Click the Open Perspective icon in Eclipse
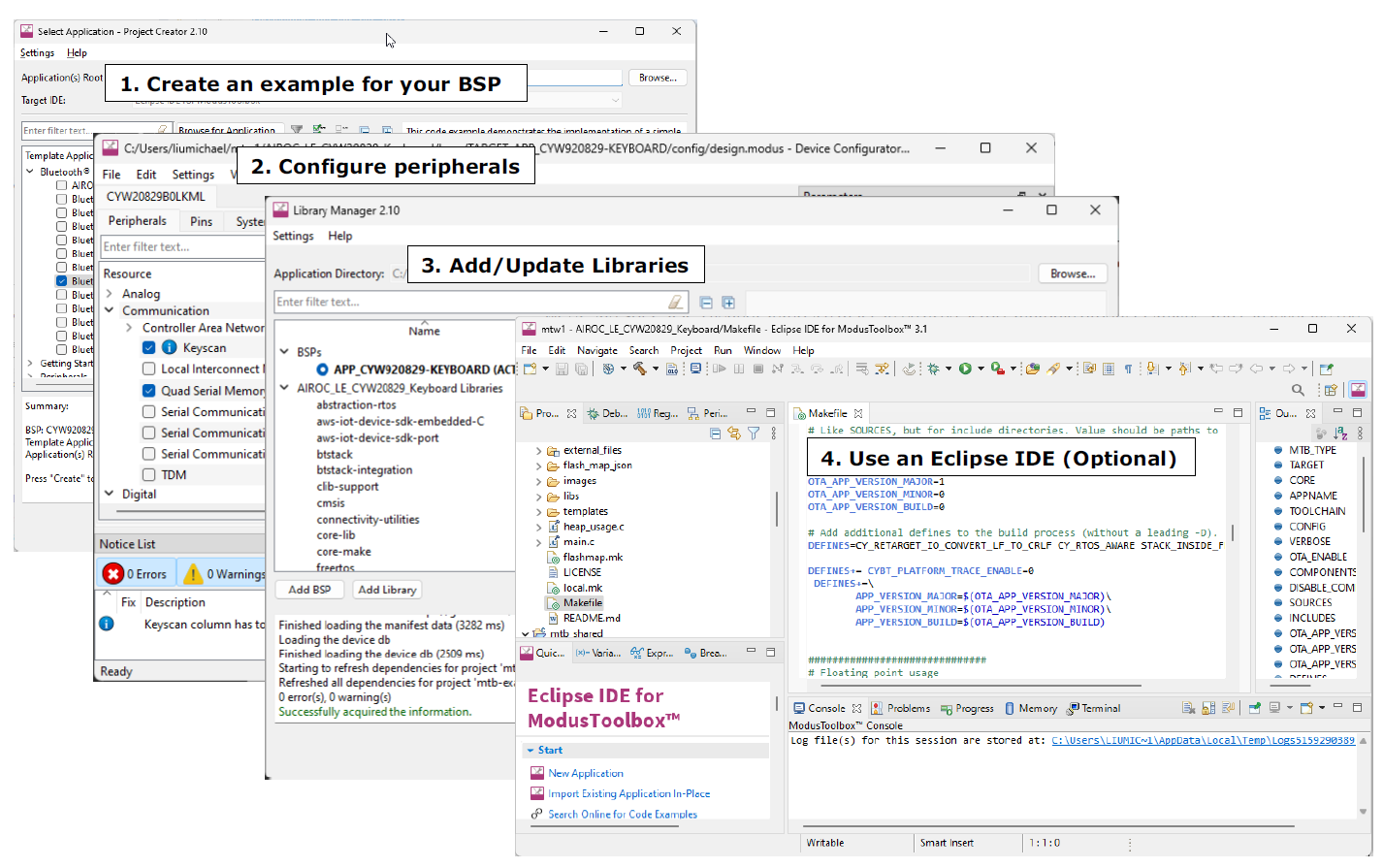1383x868 pixels. pos(1331,390)
